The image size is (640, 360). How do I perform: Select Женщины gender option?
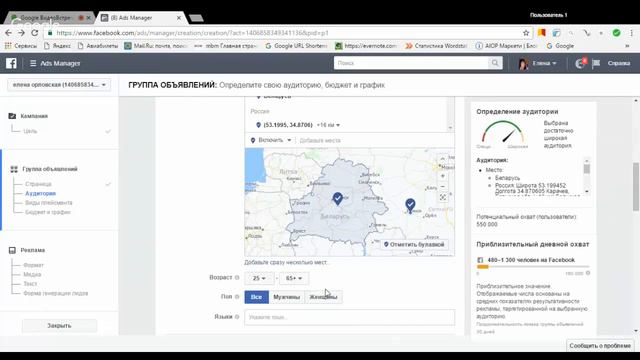tap(323, 297)
